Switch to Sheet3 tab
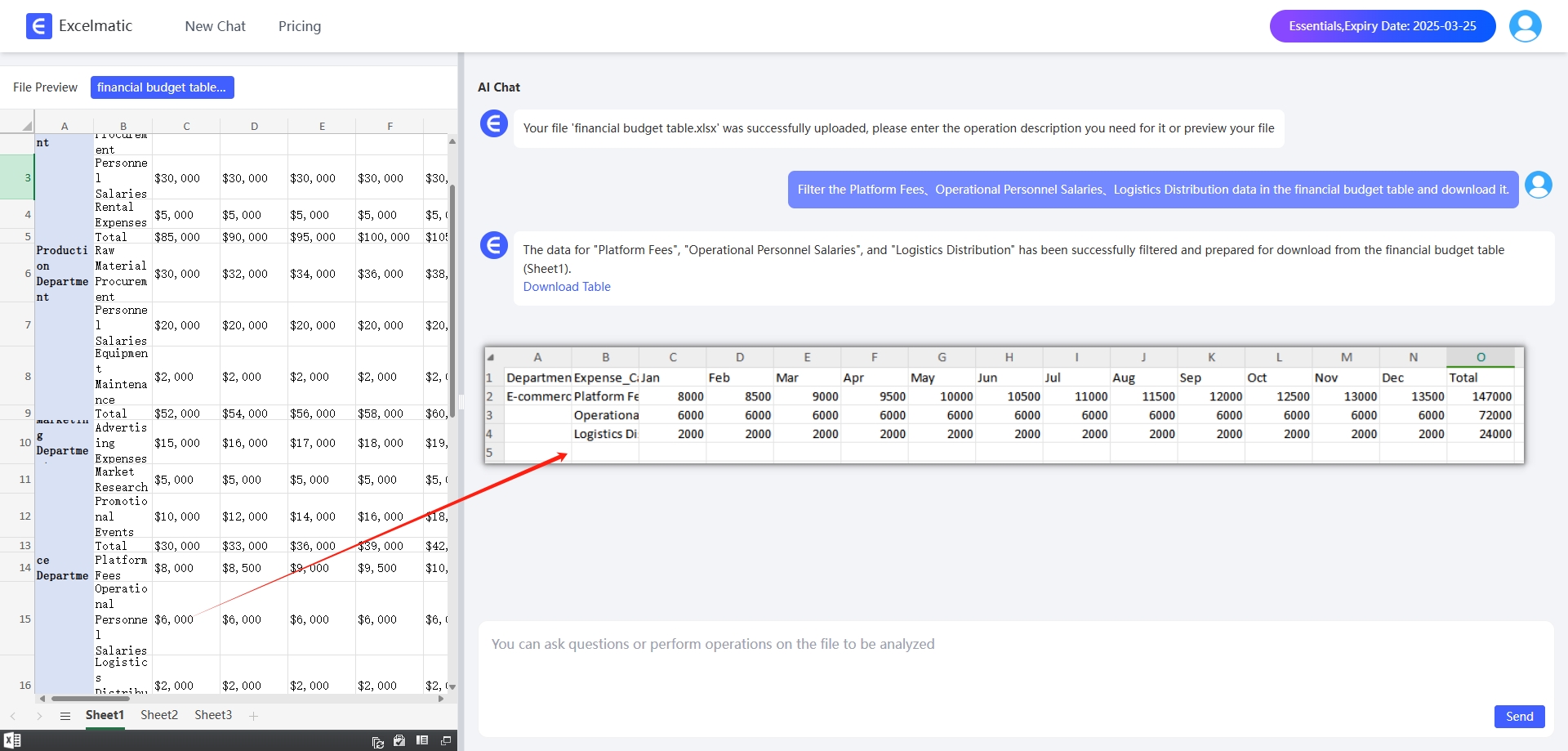Screen dimensions: 1568x751 coord(213,715)
